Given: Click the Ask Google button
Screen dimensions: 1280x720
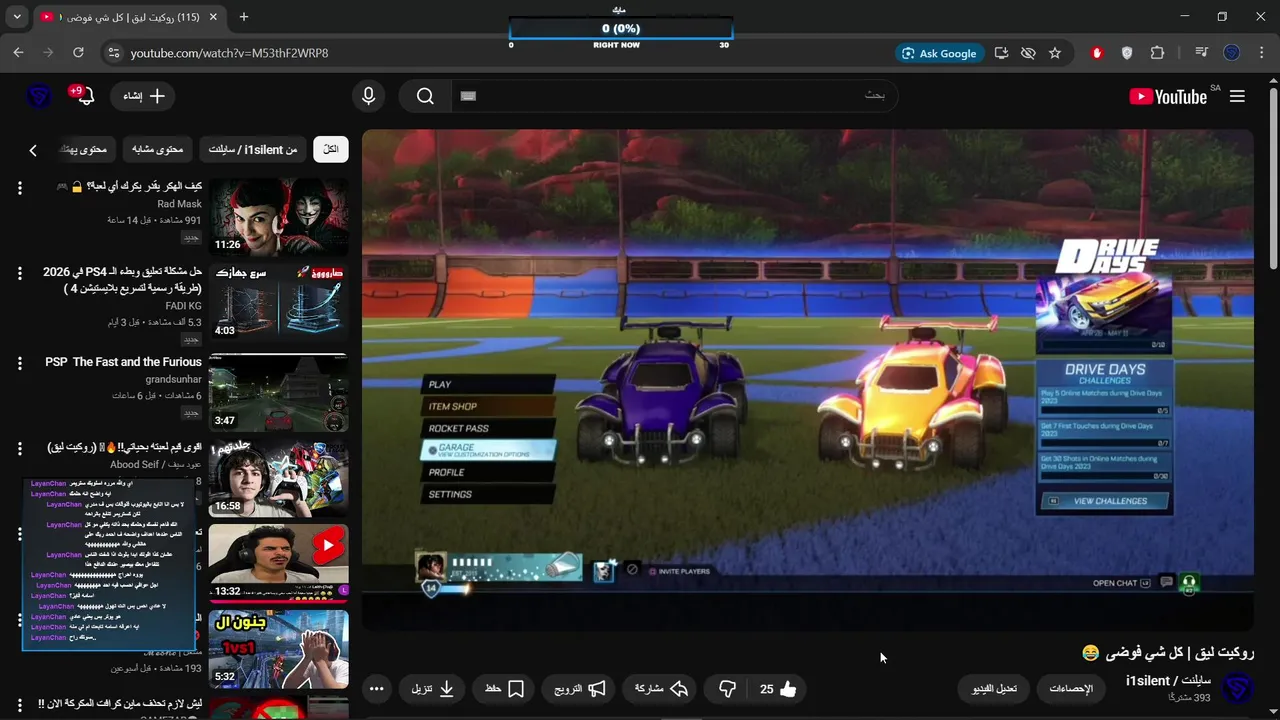Looking at the screenshot, I should pyautogui.click(x=938, y=53).
